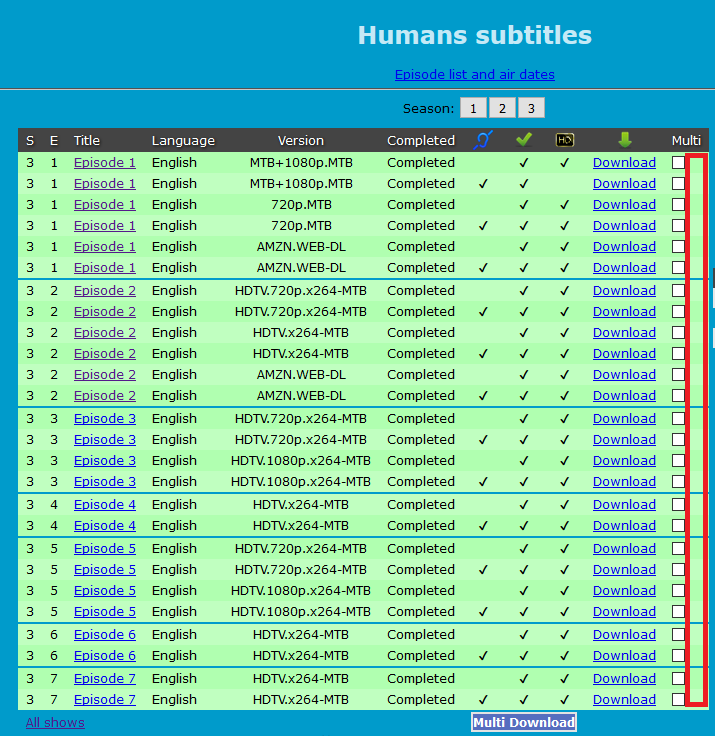
Task: Click the HD icon in table header
Action: point(564,140)
